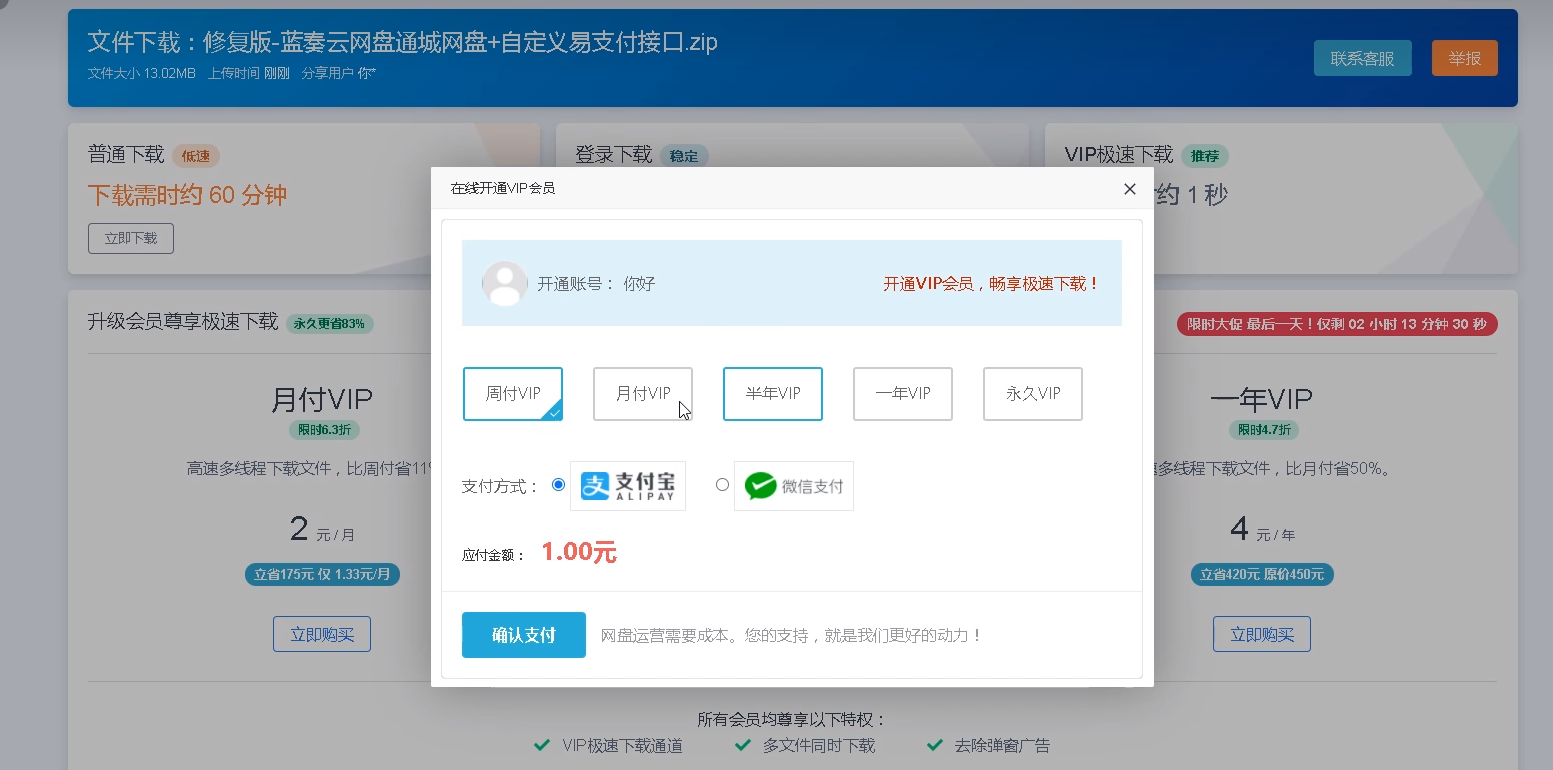The image size is (1553, 770).
Task: Click the 稳定 stable badge
Action: (x=684, y=156)
